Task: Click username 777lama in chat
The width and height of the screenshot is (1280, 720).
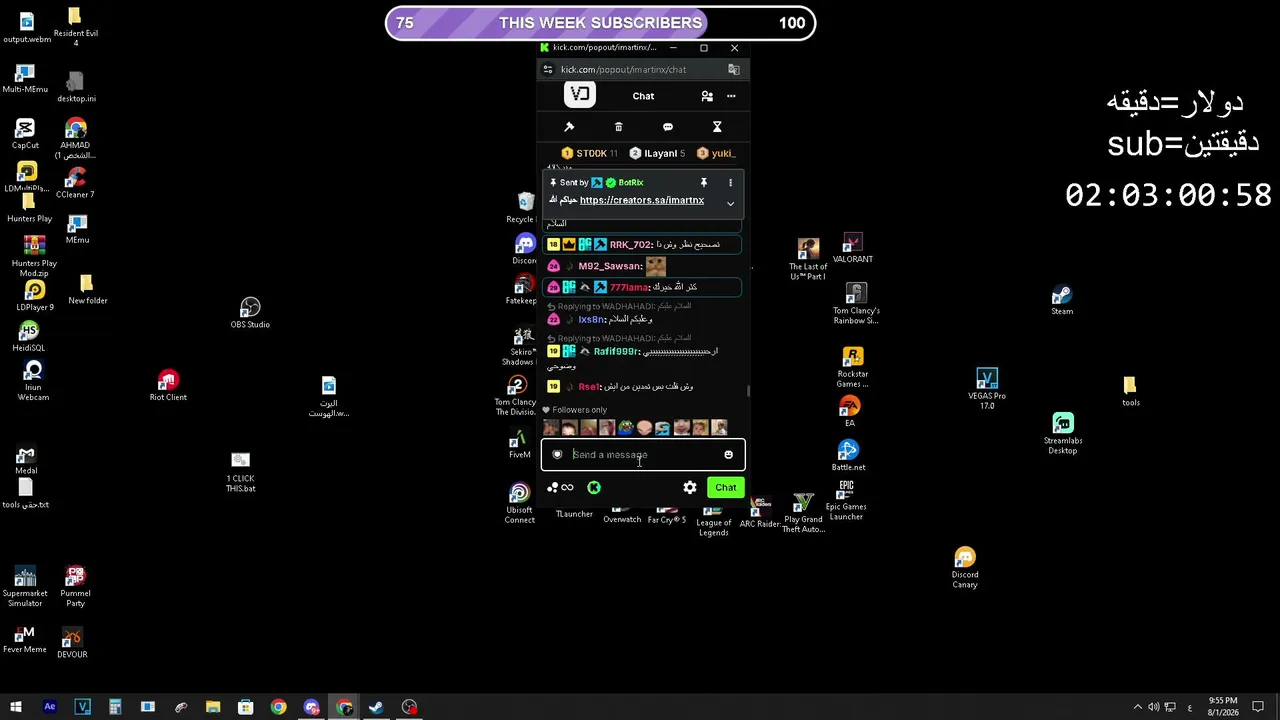Action: tap(629, 287)
